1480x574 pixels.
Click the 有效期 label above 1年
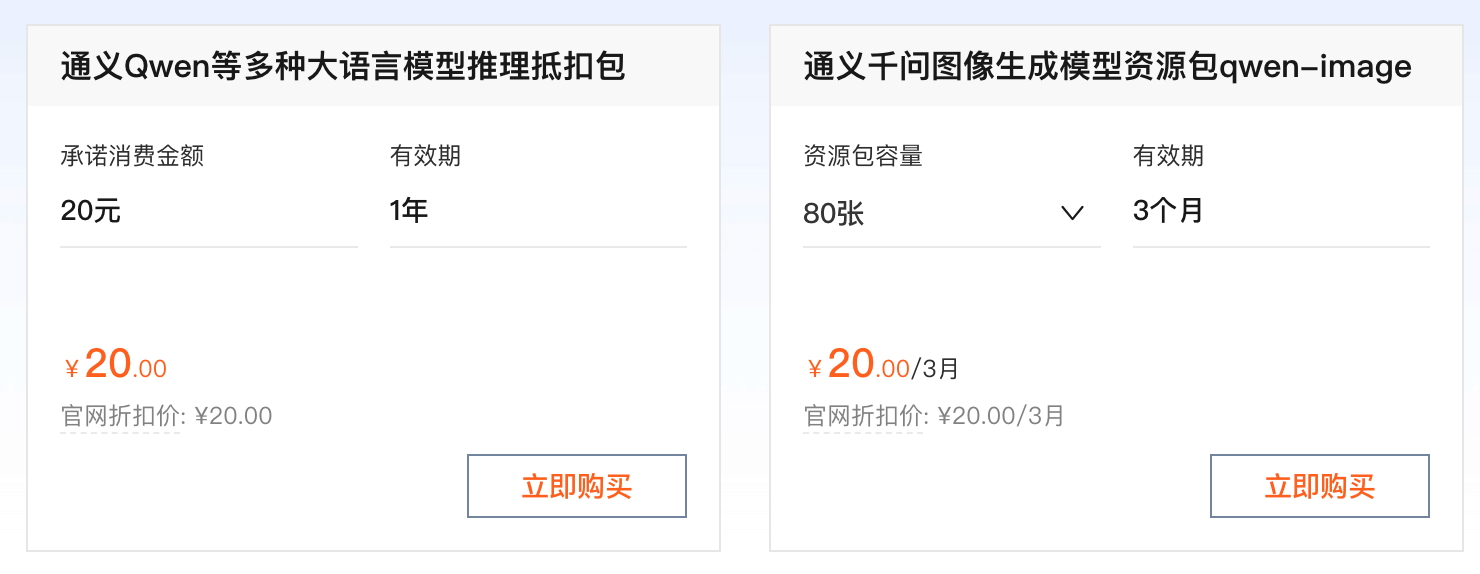coord(425,156)
